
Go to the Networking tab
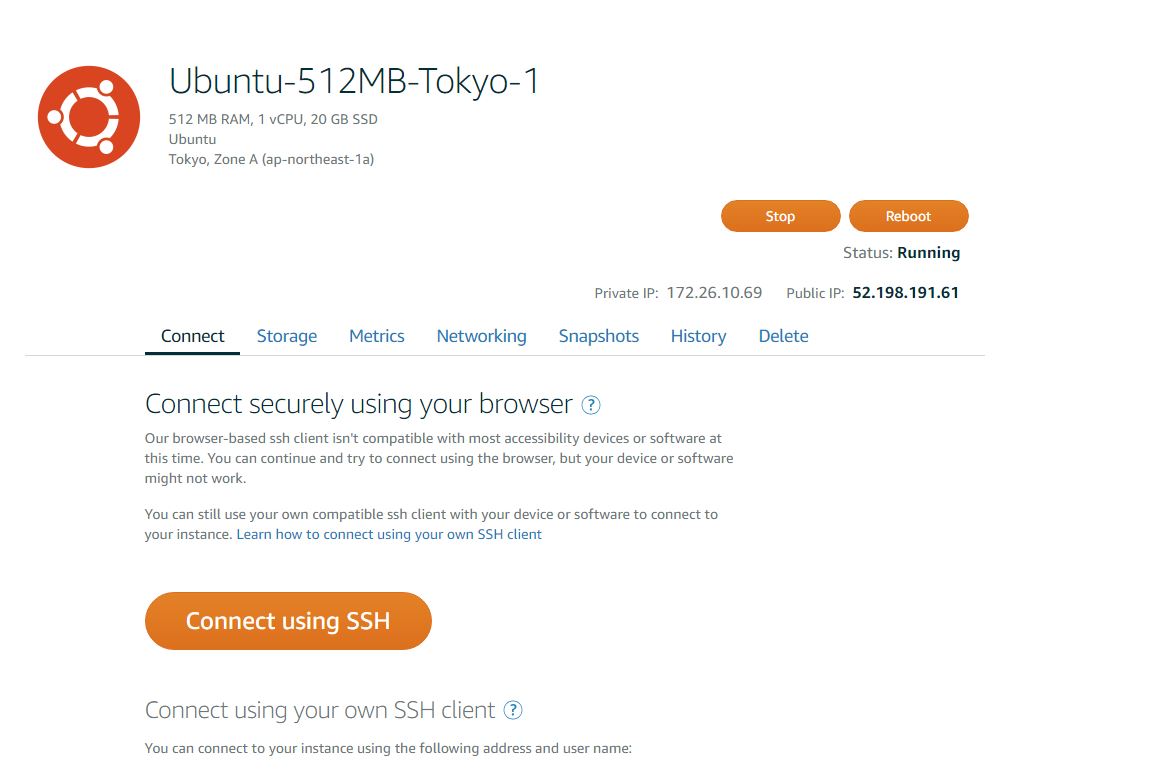coord(482,336)
